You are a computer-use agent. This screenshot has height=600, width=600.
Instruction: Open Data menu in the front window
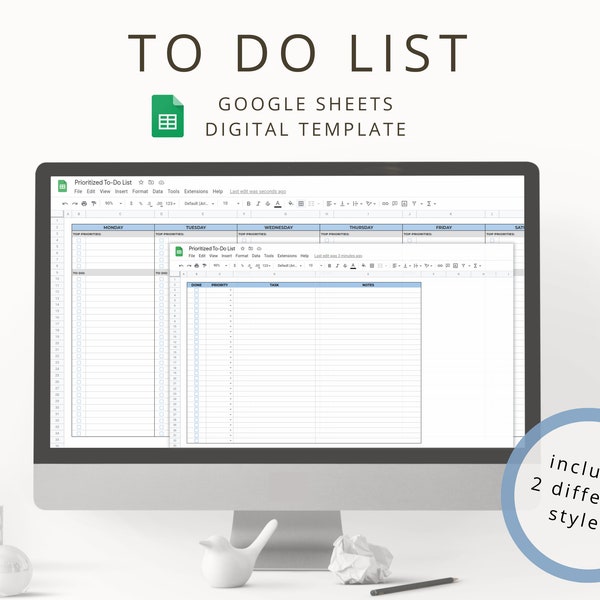click(256, 256)
